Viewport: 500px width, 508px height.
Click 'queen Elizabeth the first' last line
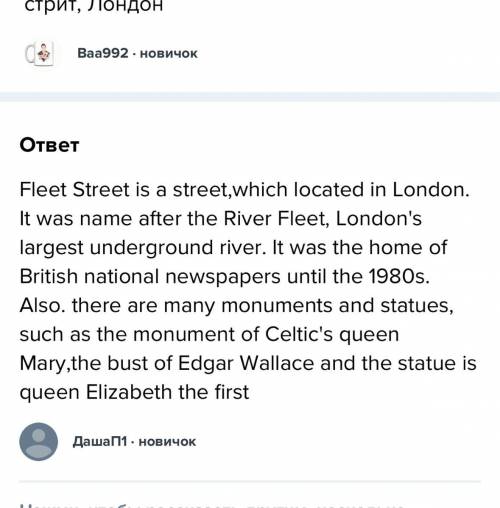134,392
